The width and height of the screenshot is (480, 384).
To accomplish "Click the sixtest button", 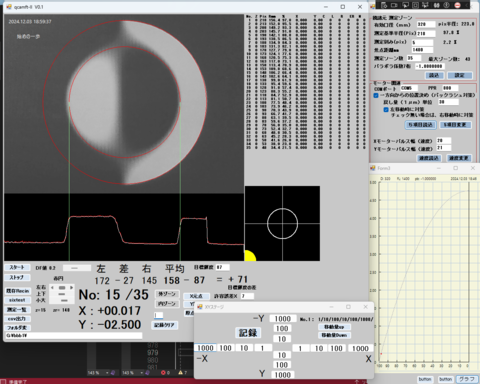I will tap(17, 300).
